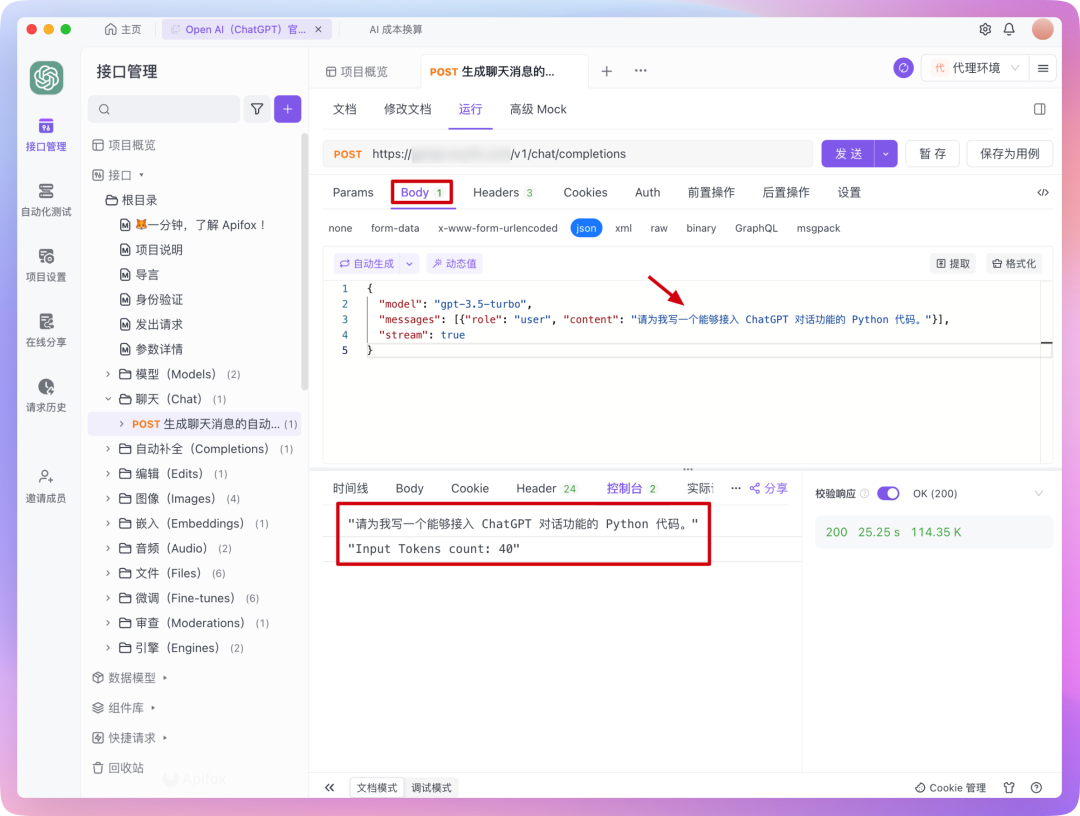Click the 格式化 format button
This screenshot has height=816, width=1080.
(1014, 264)
